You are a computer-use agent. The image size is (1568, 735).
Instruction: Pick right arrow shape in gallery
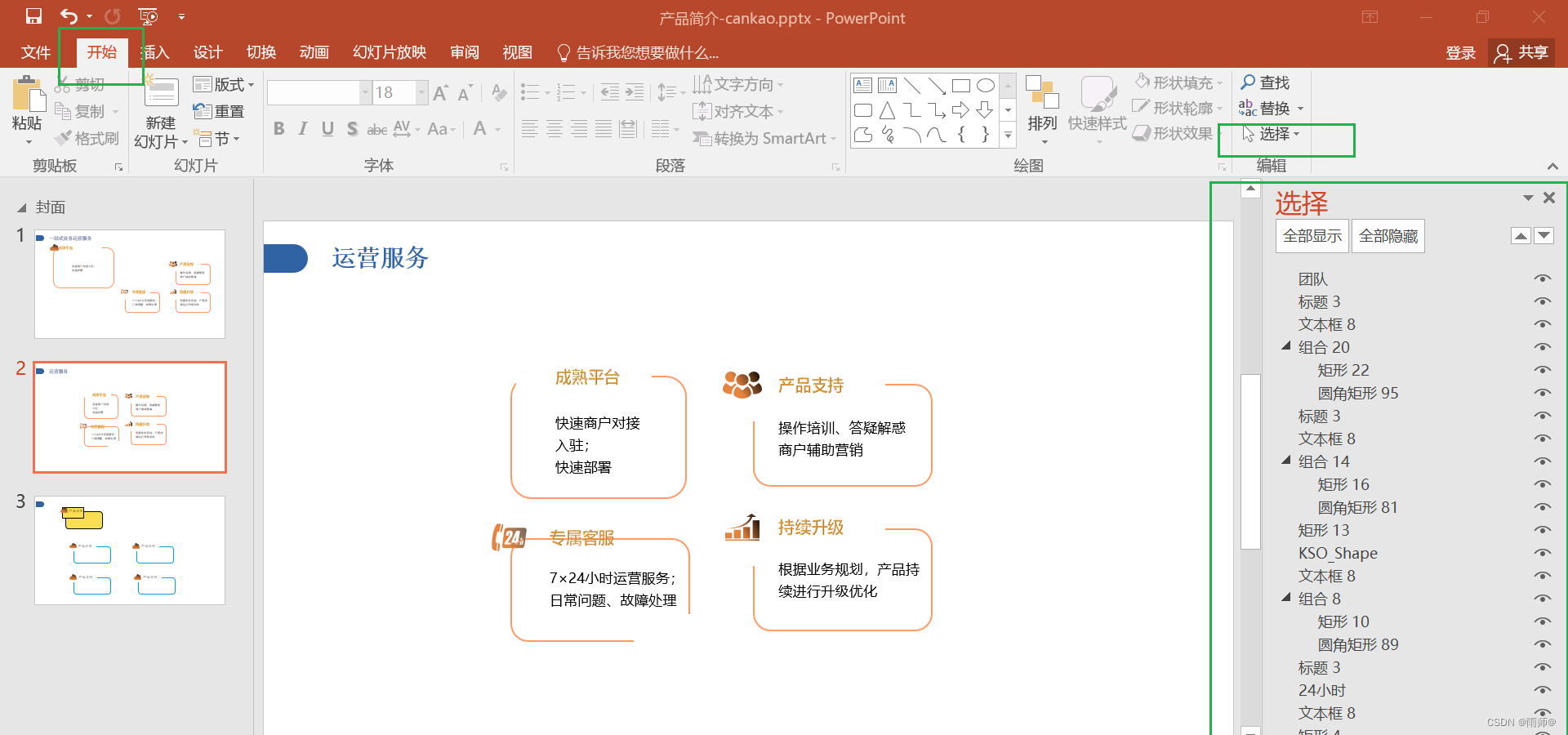961,109
